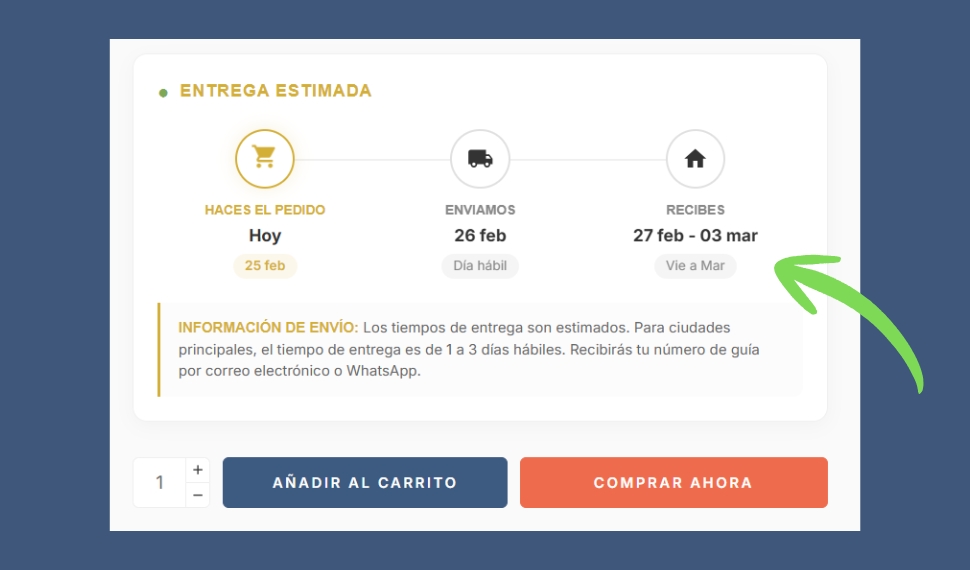The height and width of the screenshot is (570, 970).
Task: Click the 27 feb - 03 mar date range
Action: click(x=695, y=236)
